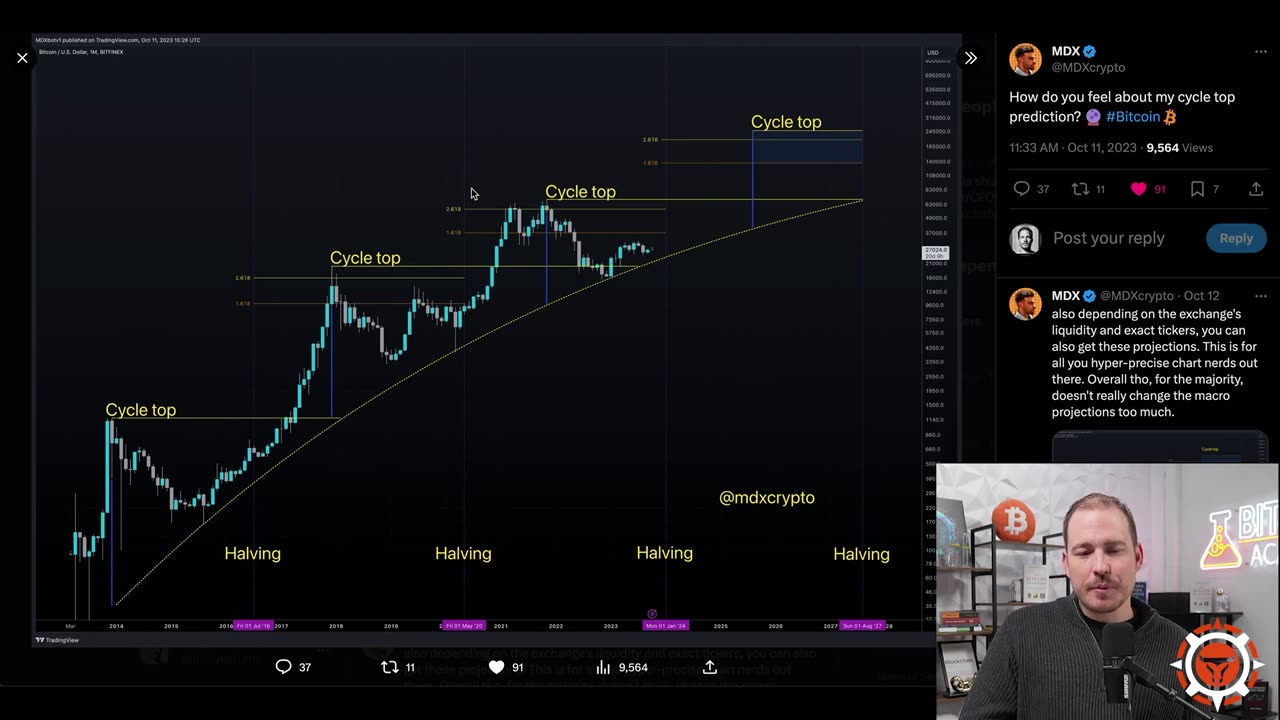The image size is (1280, 720).
Task: Open tweet timestamp 11:33 AM Oct 11, 2023
Action: 1073,148
